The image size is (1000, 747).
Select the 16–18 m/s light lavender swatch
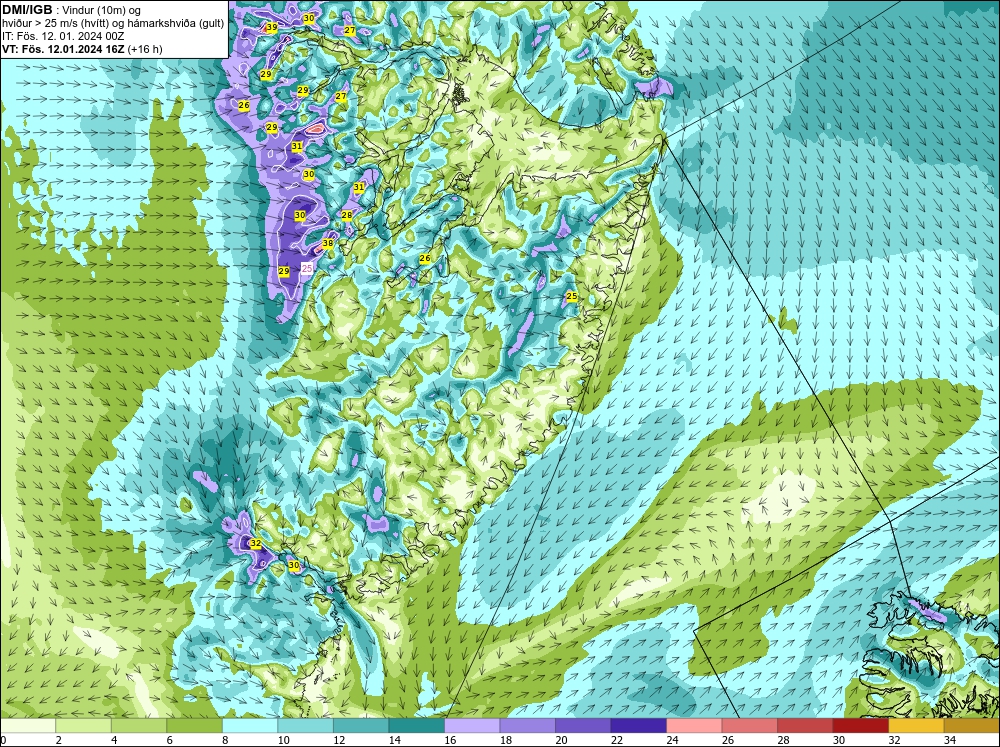[x=472, y=726]
